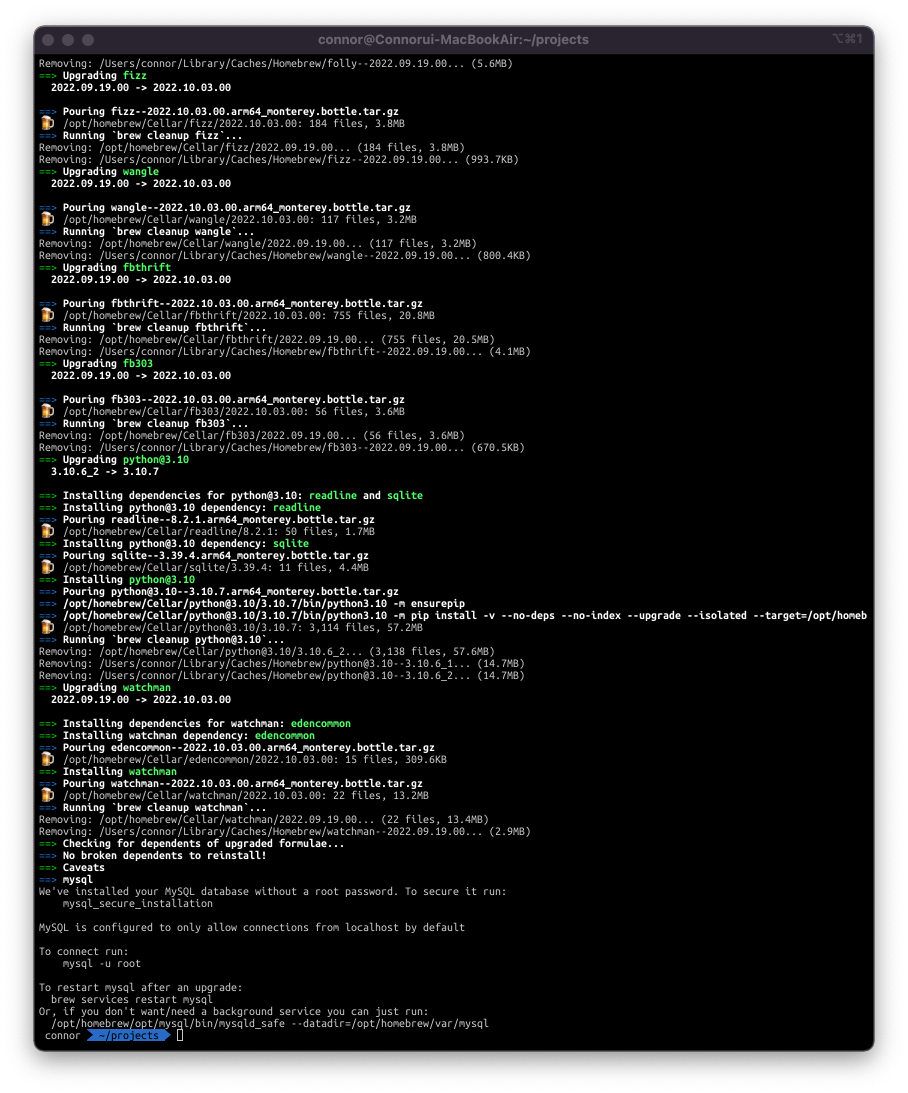The width and height of the screenshot is (908, 1093).
Task: Click the beer mug icon beside Cellar/sqlite line
Action: point(47,567)
